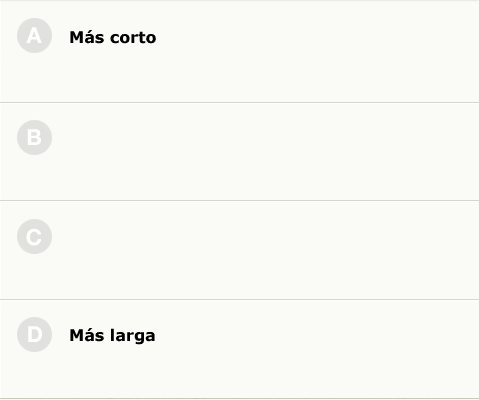This screenshot has height=400, width=479.
Task: Select the 'Más larga' answer text
Action: 112,336
